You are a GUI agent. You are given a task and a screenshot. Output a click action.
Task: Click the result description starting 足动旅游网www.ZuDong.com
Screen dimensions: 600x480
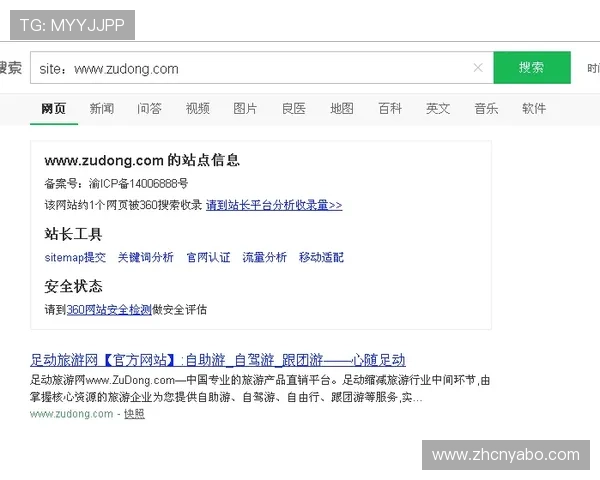tap(260, 389)
